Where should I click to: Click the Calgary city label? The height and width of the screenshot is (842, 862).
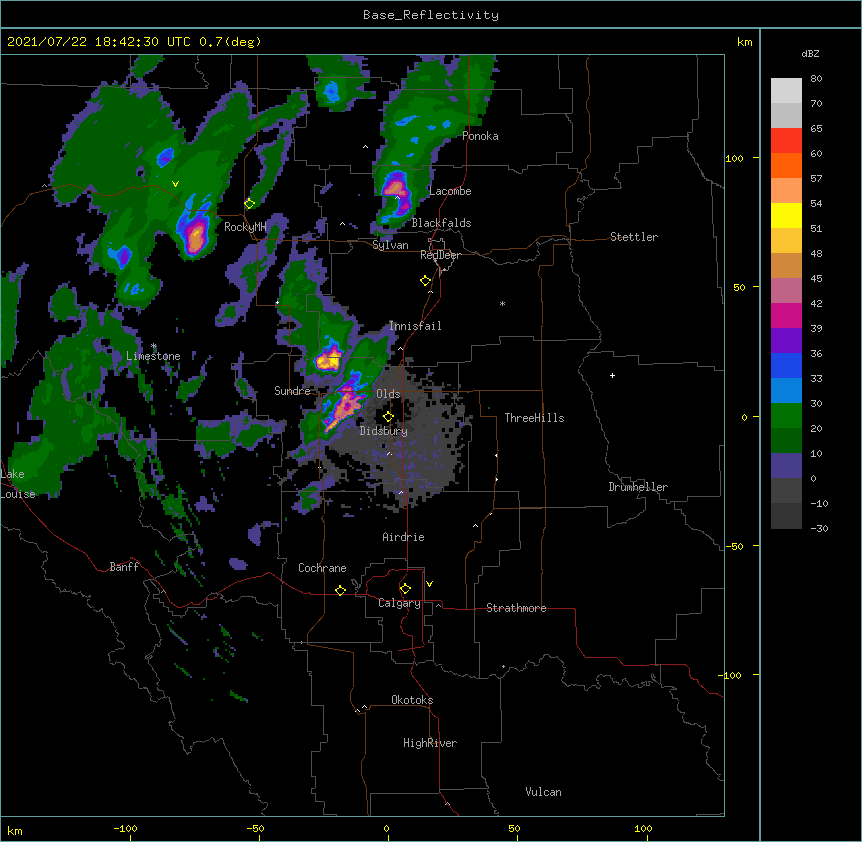pos(399,603)
